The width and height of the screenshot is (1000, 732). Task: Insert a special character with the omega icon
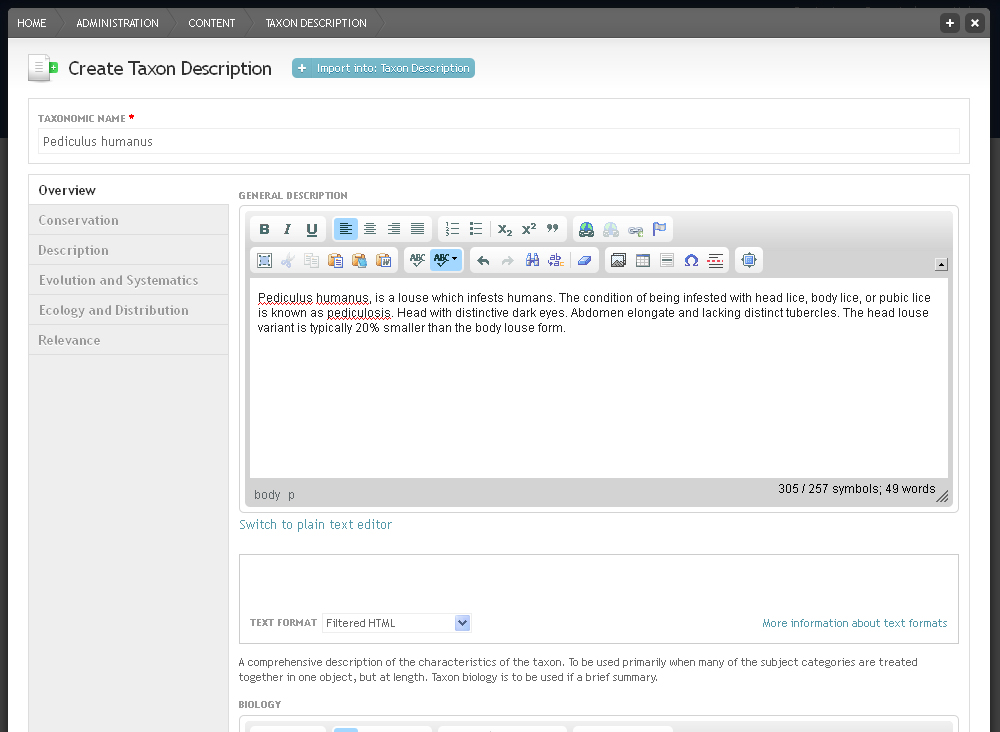691,260
